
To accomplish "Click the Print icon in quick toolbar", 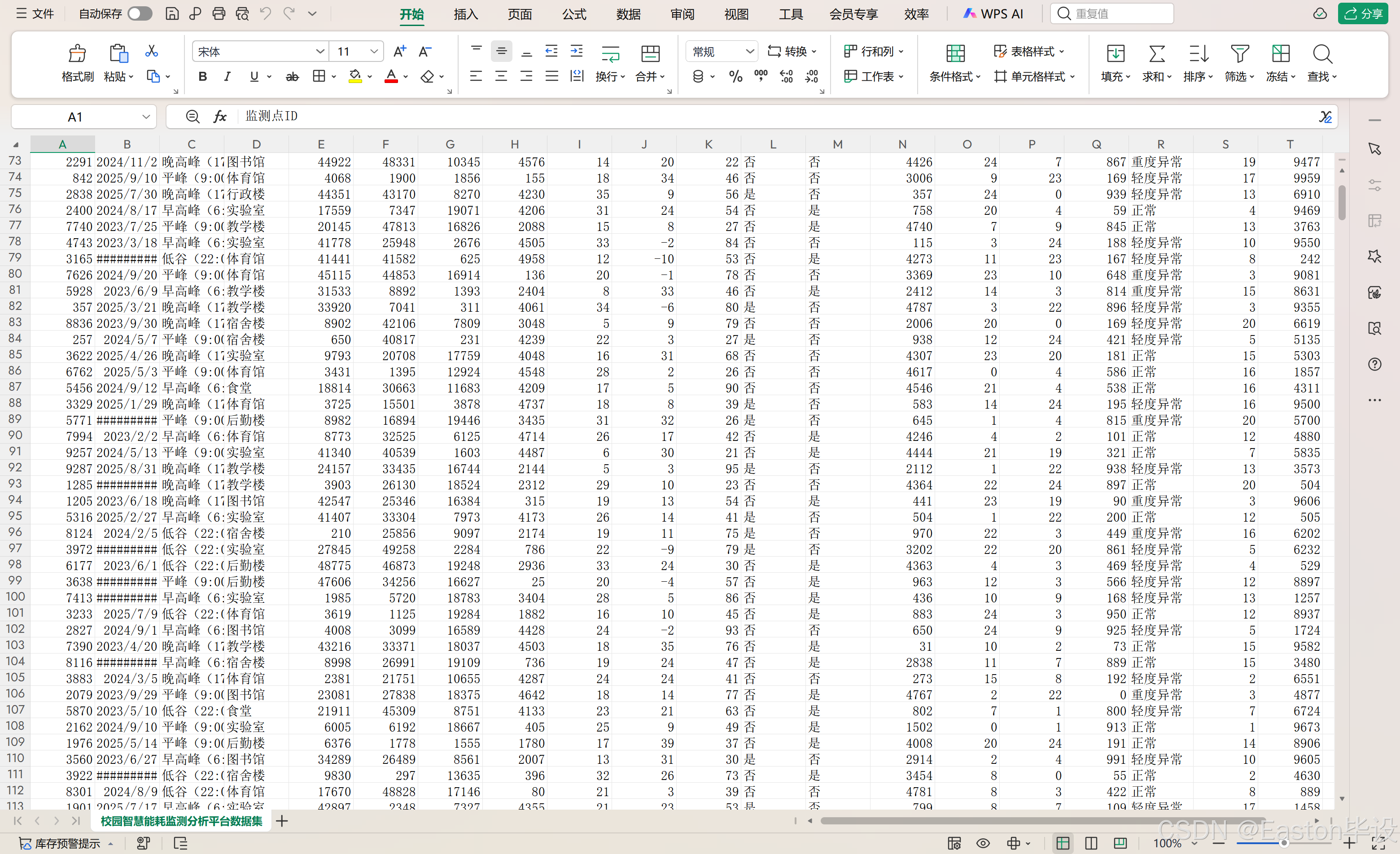I will point(219,13).
